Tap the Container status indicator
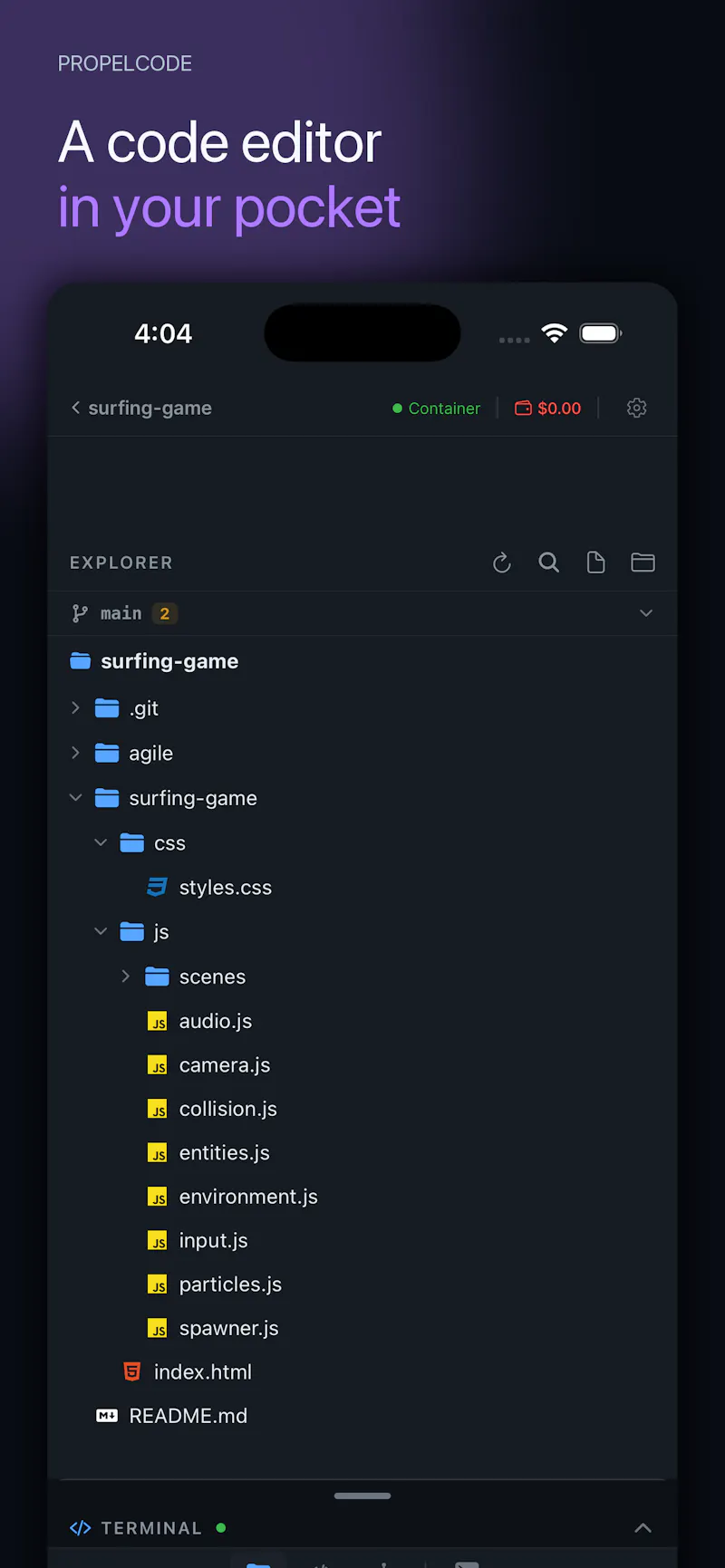Screen dimensions: 725x1568 pos(437,409)
